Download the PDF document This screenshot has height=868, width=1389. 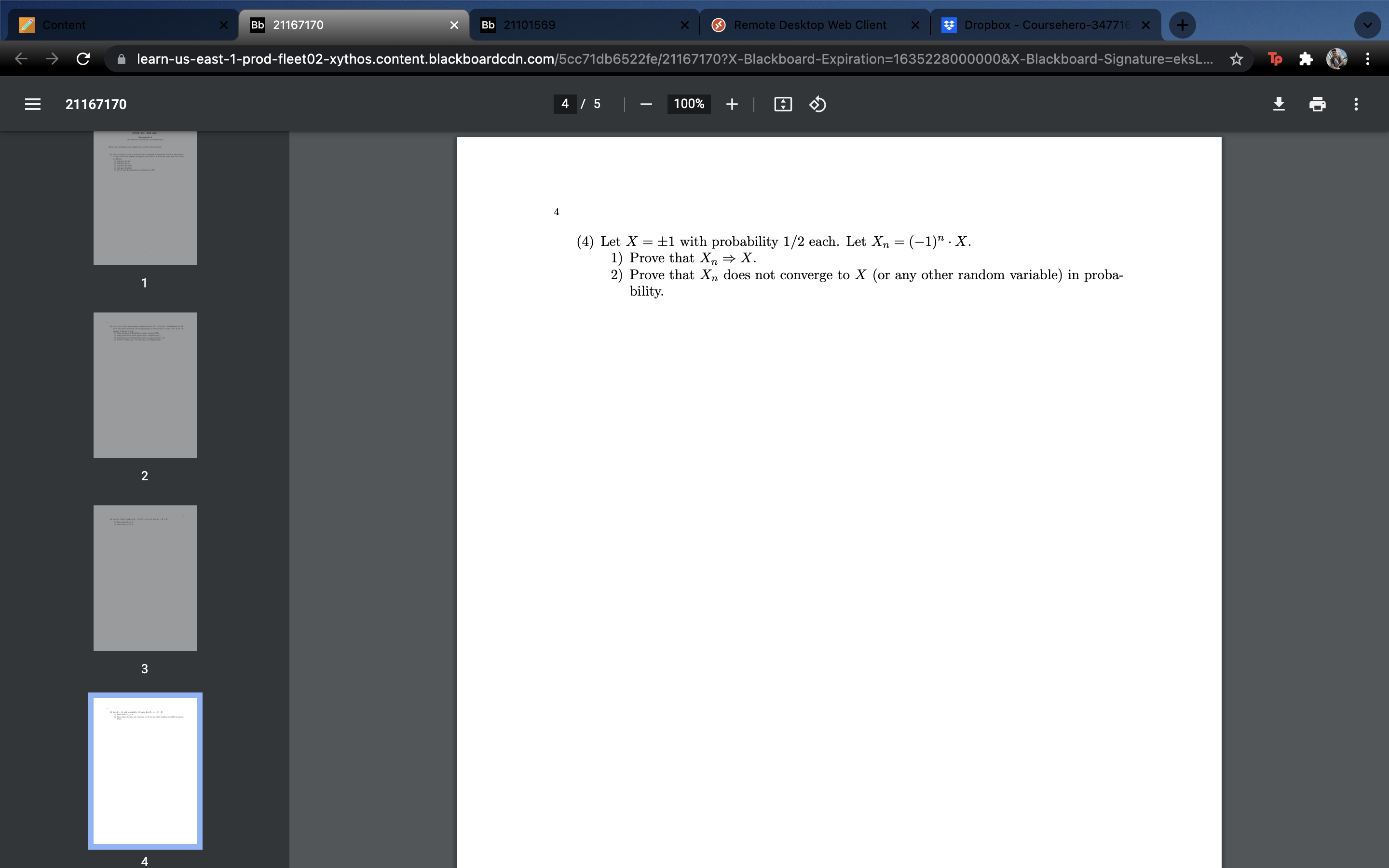[x=1279, y=104]
